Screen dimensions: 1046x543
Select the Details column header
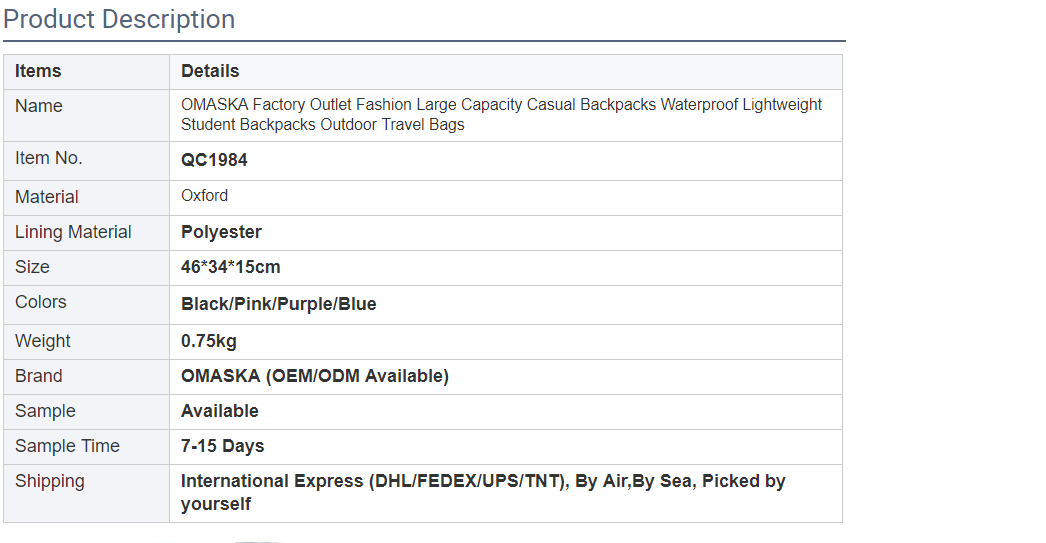pyautogui.click(x=210, y=71)
